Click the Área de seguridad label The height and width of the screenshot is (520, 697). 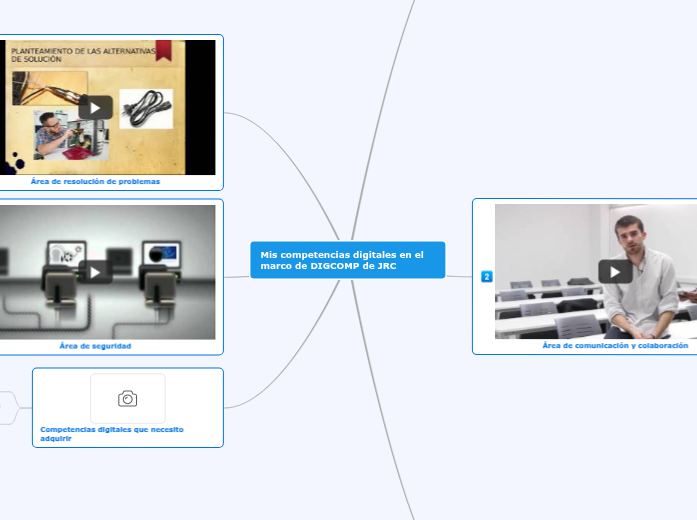pyautogui.click(x=95, y=346)
